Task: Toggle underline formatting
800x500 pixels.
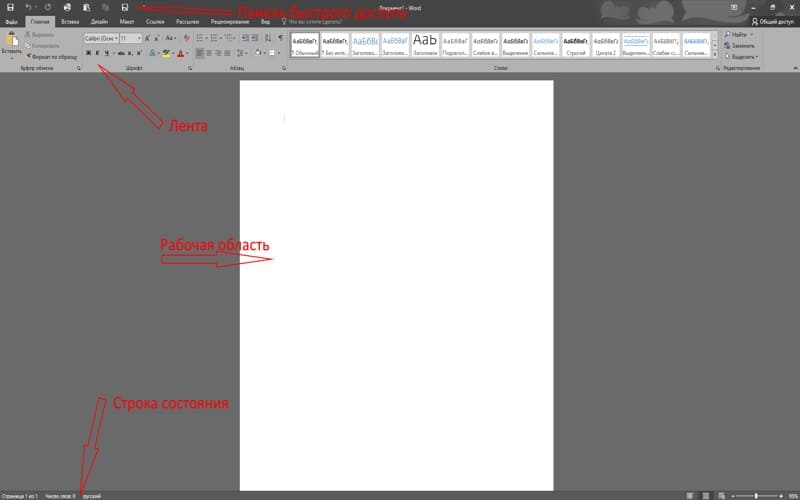Action: (x=106, y=53)
